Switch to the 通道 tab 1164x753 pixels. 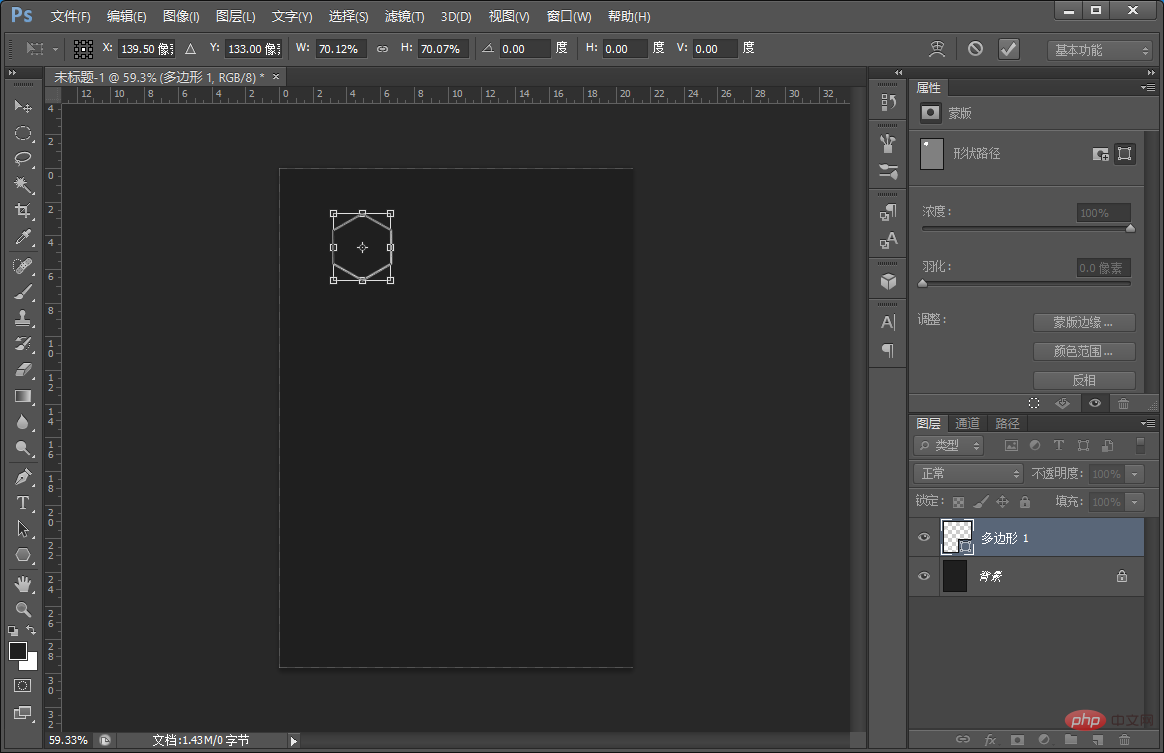coord(967,423)
